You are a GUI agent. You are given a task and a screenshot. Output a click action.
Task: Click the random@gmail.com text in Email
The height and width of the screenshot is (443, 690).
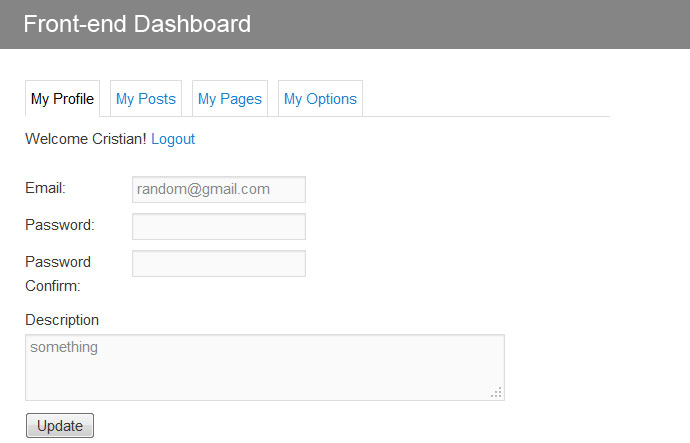(203, 189)
